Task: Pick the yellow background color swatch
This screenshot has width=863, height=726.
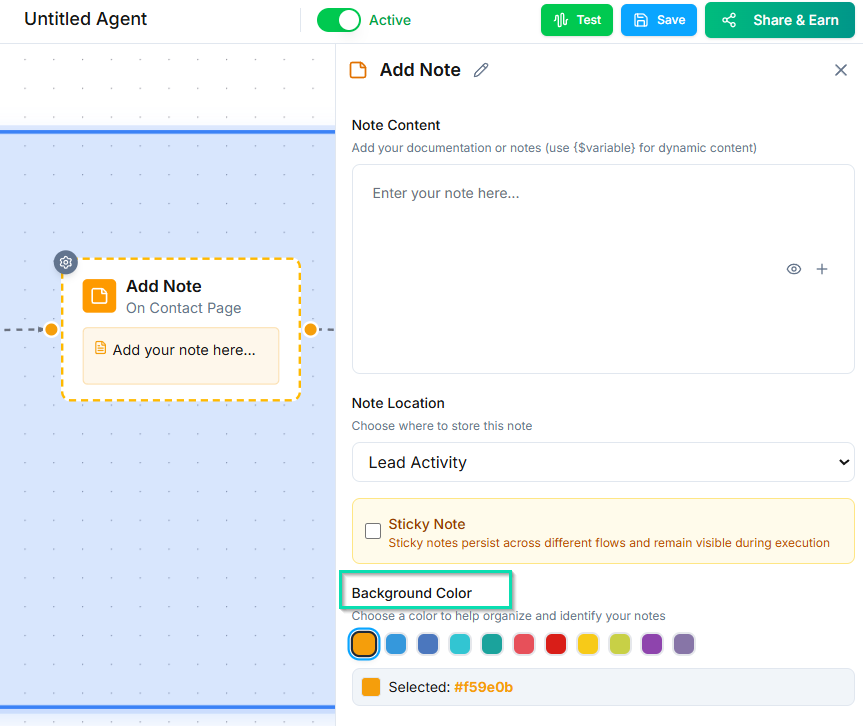Action: (588, 644)
